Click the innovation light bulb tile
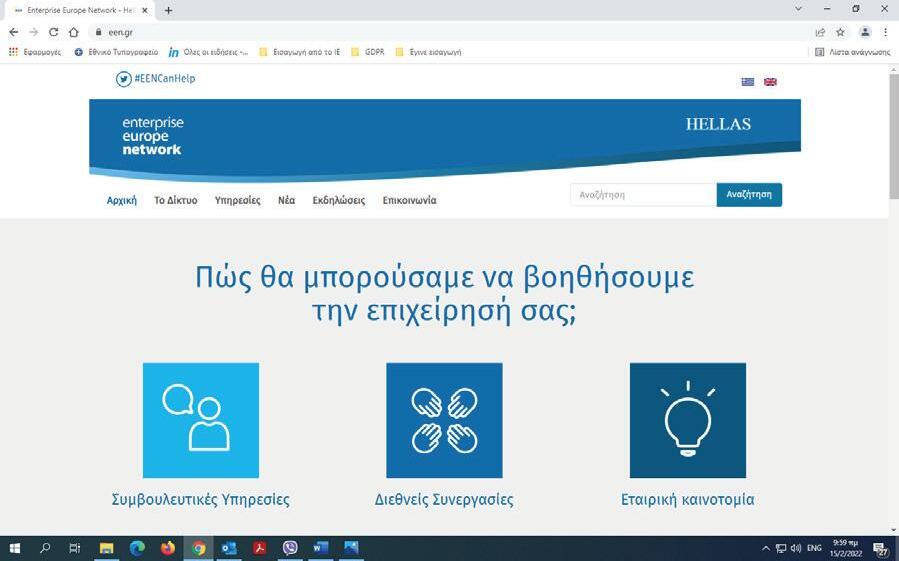This screenshot has height=561, width=899. (x=687, y=420)
